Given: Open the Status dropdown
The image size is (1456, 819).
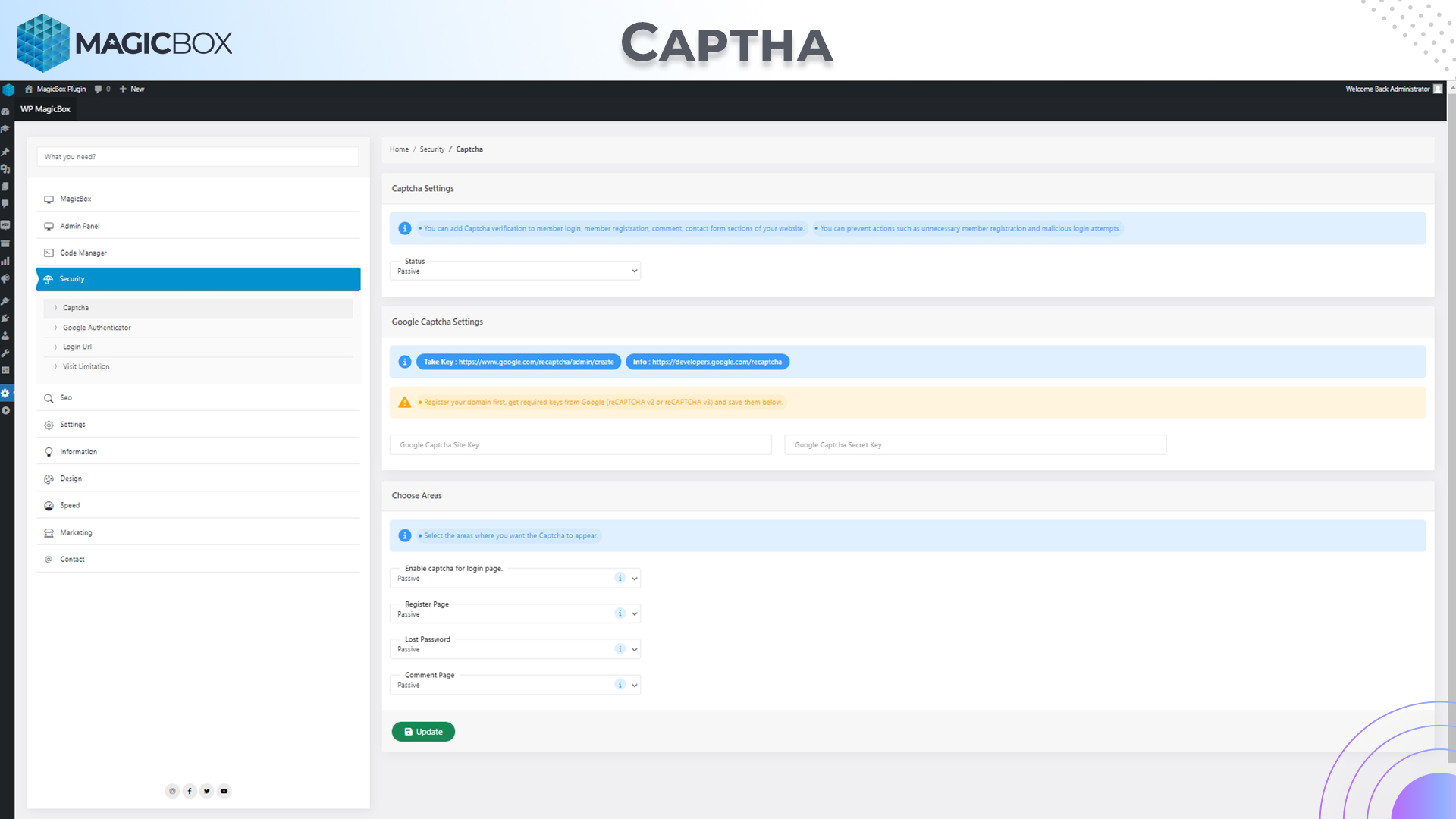Looking at the screenshot, I should [515, 271].
